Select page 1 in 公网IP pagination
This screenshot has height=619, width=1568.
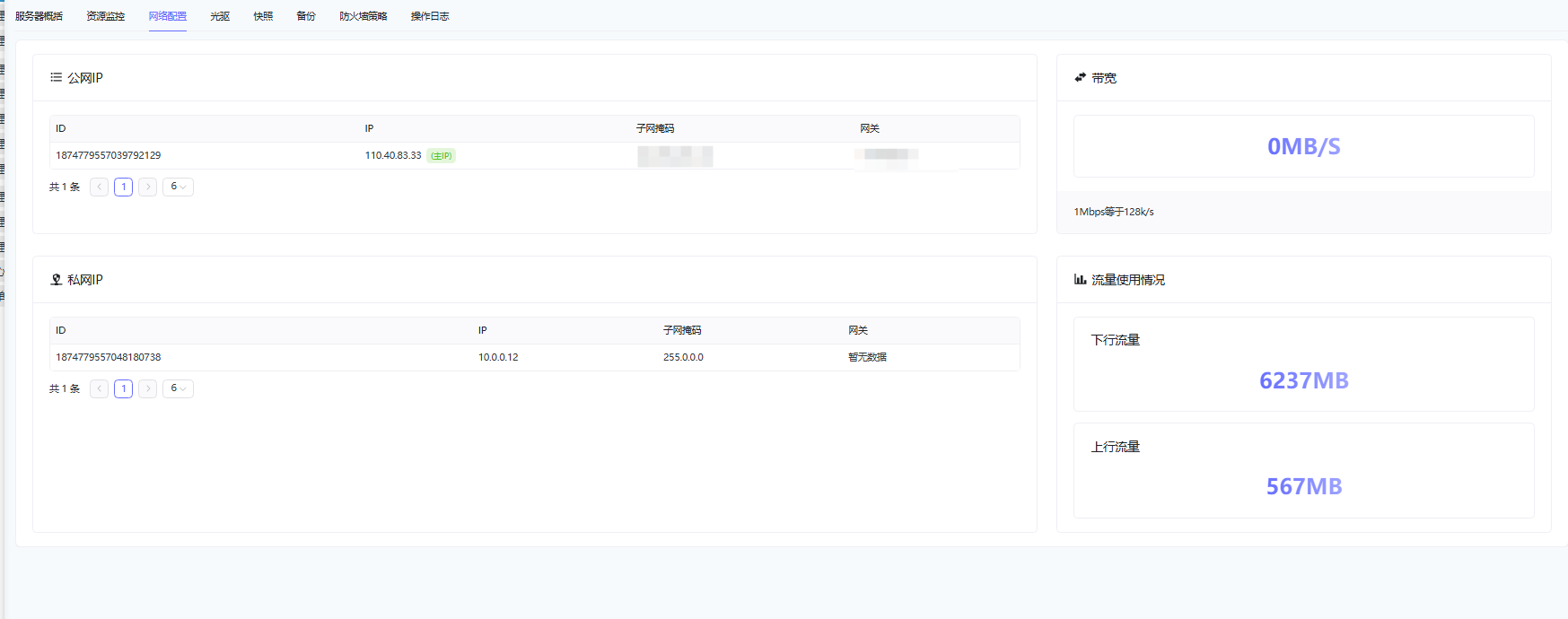pyautogui.click(x=124, y=187)
